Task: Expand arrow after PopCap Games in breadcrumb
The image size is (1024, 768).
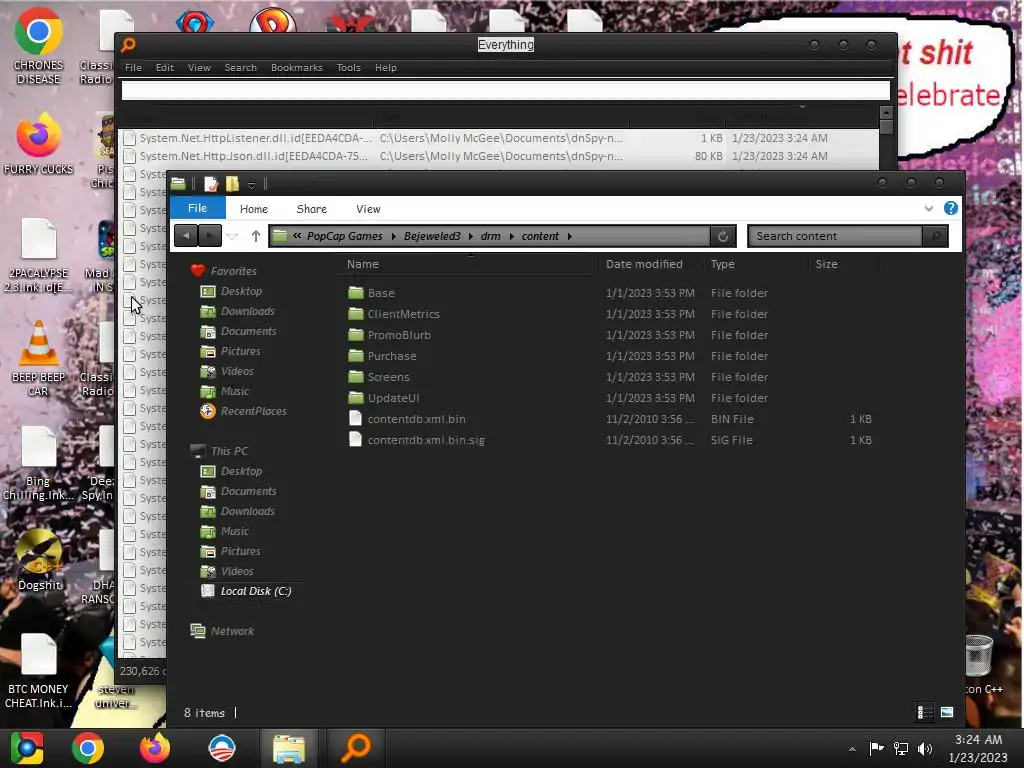Action: coord(393,236)
